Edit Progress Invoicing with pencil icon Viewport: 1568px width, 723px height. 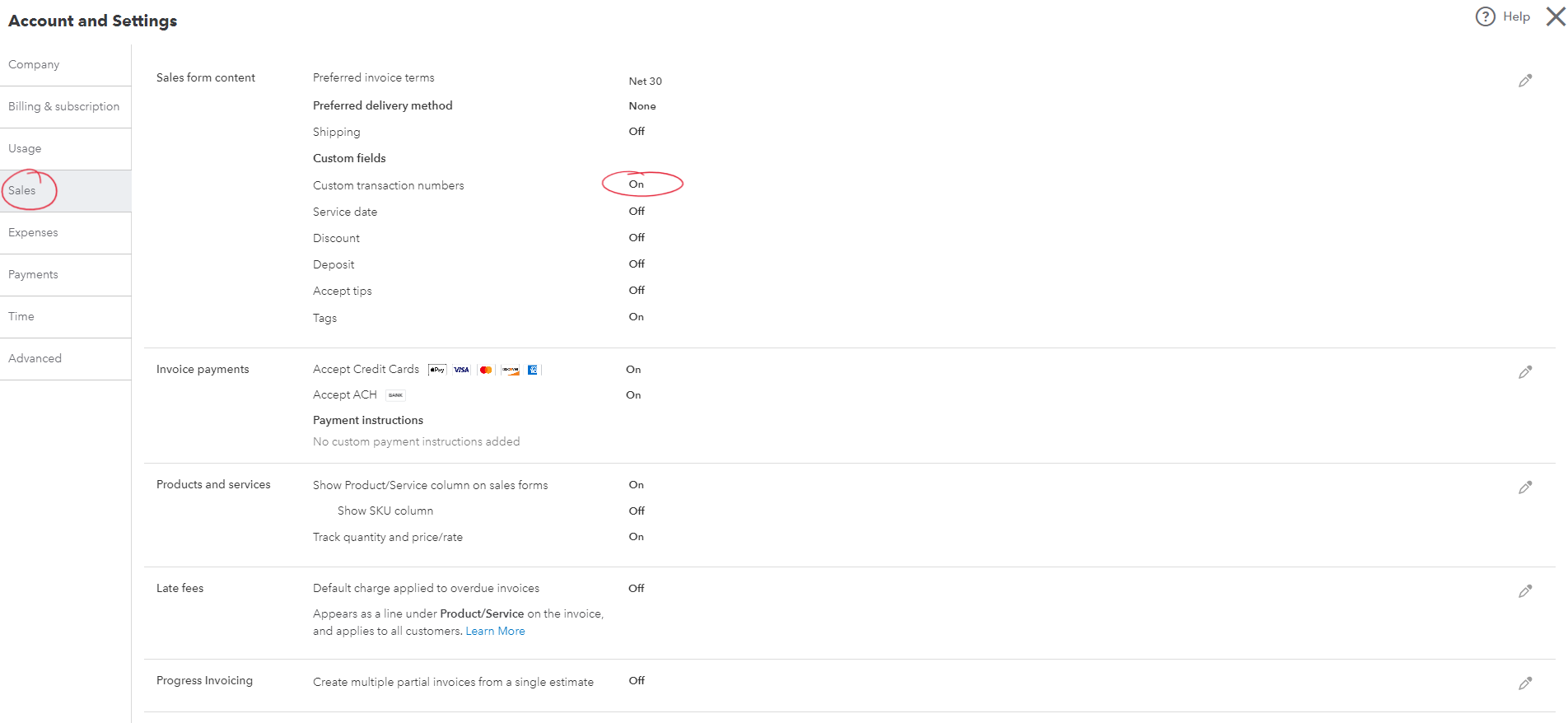click(1525, 683)
